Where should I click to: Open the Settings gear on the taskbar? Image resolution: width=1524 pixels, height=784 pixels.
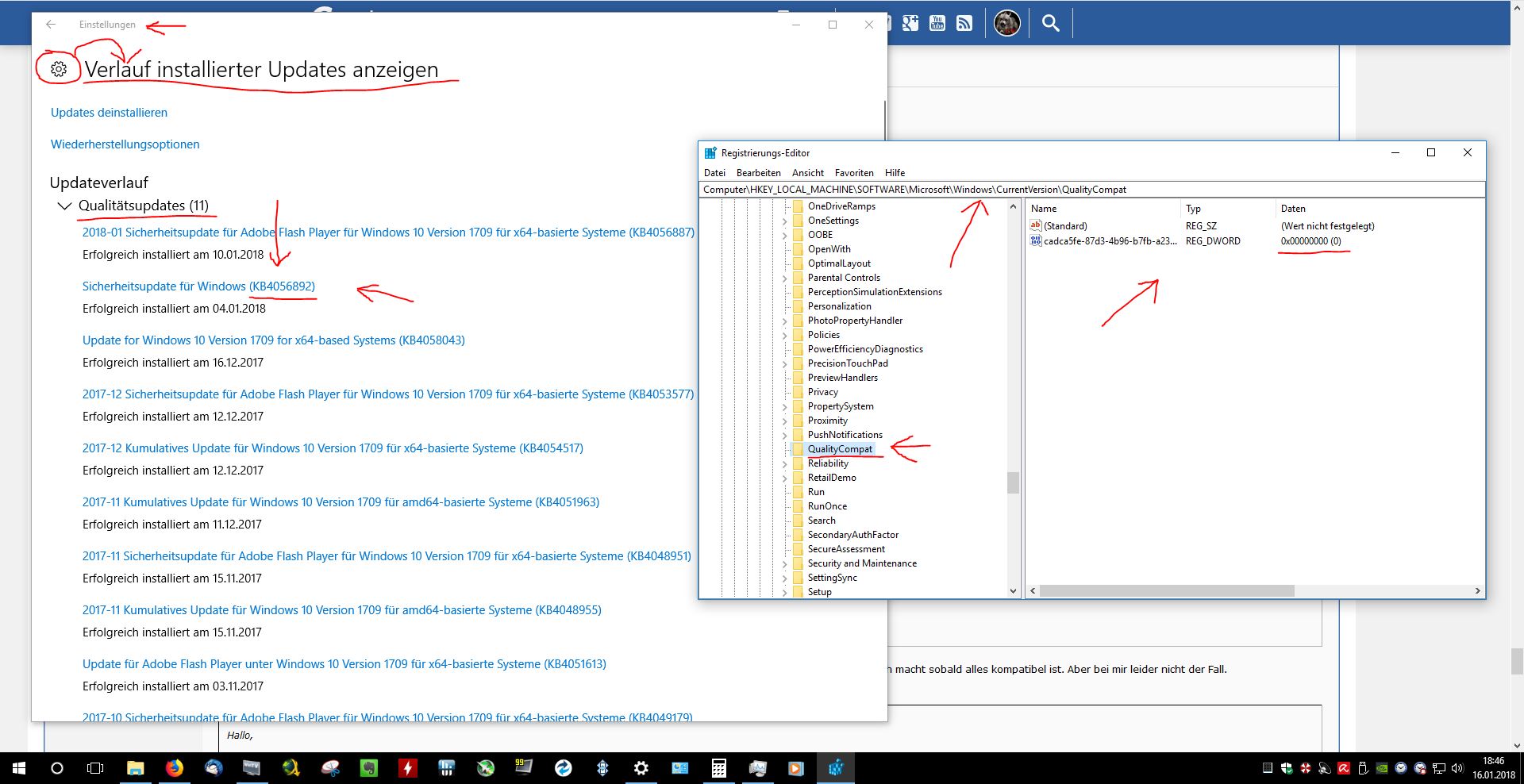click(x=641, y=768)
